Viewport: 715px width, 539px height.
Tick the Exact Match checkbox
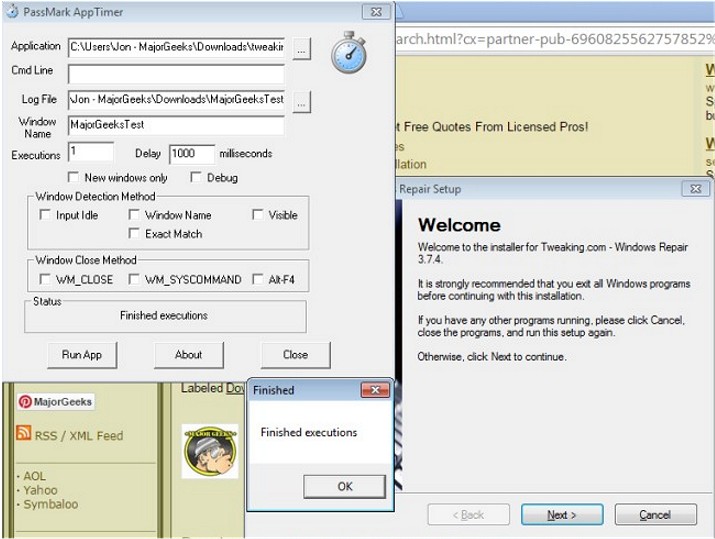tap(134, 233)
